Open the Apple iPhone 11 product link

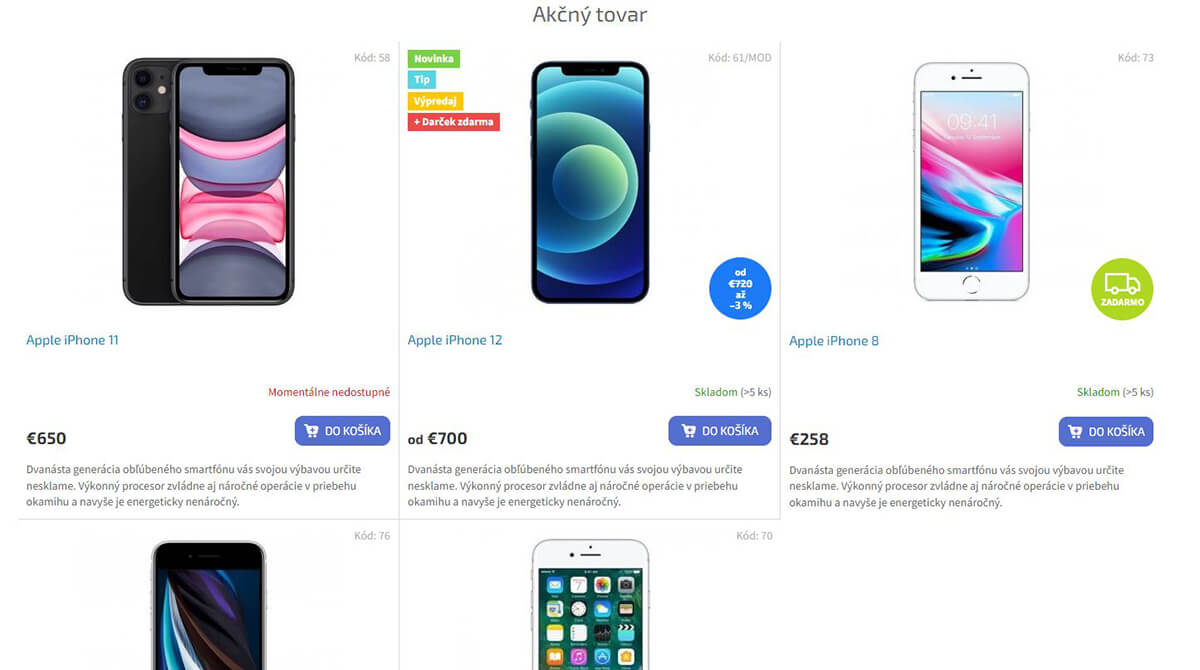coord(72,340)
